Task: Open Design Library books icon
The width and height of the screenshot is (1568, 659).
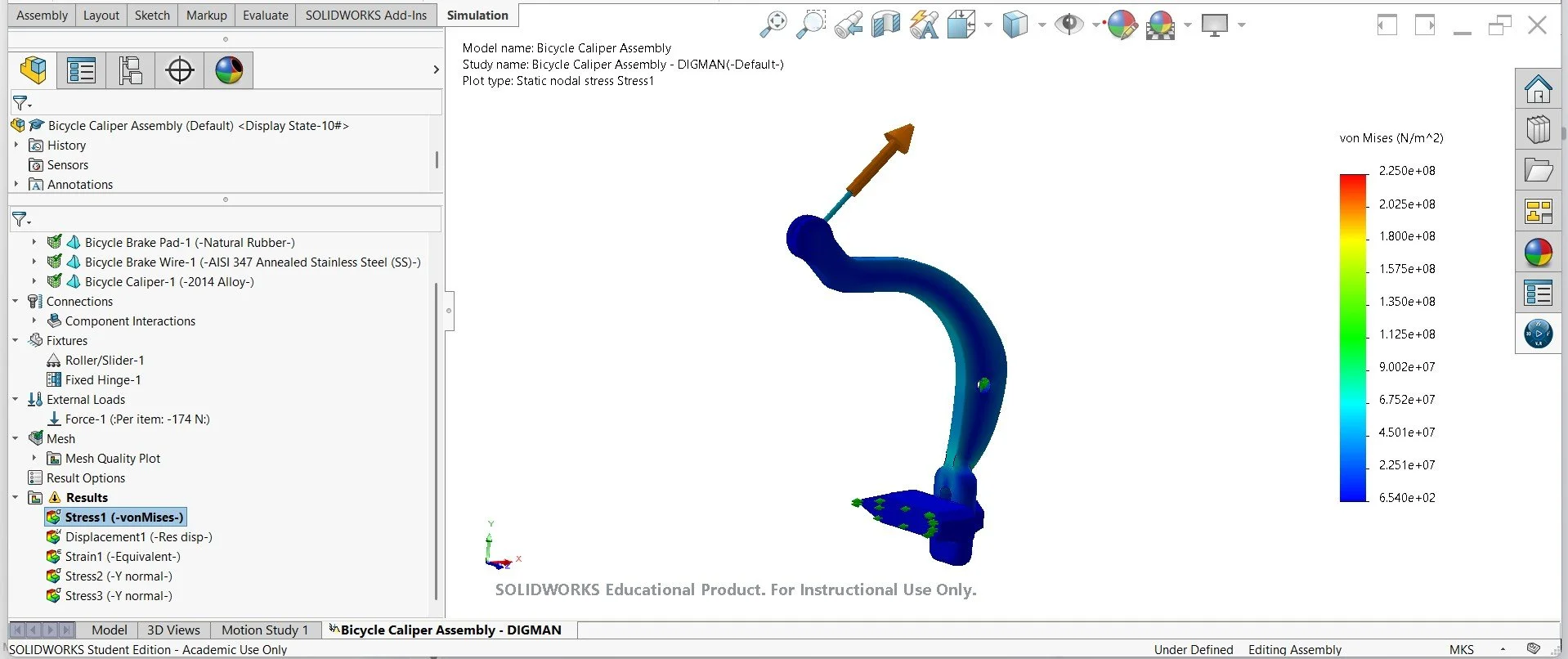Action: 1539,129
